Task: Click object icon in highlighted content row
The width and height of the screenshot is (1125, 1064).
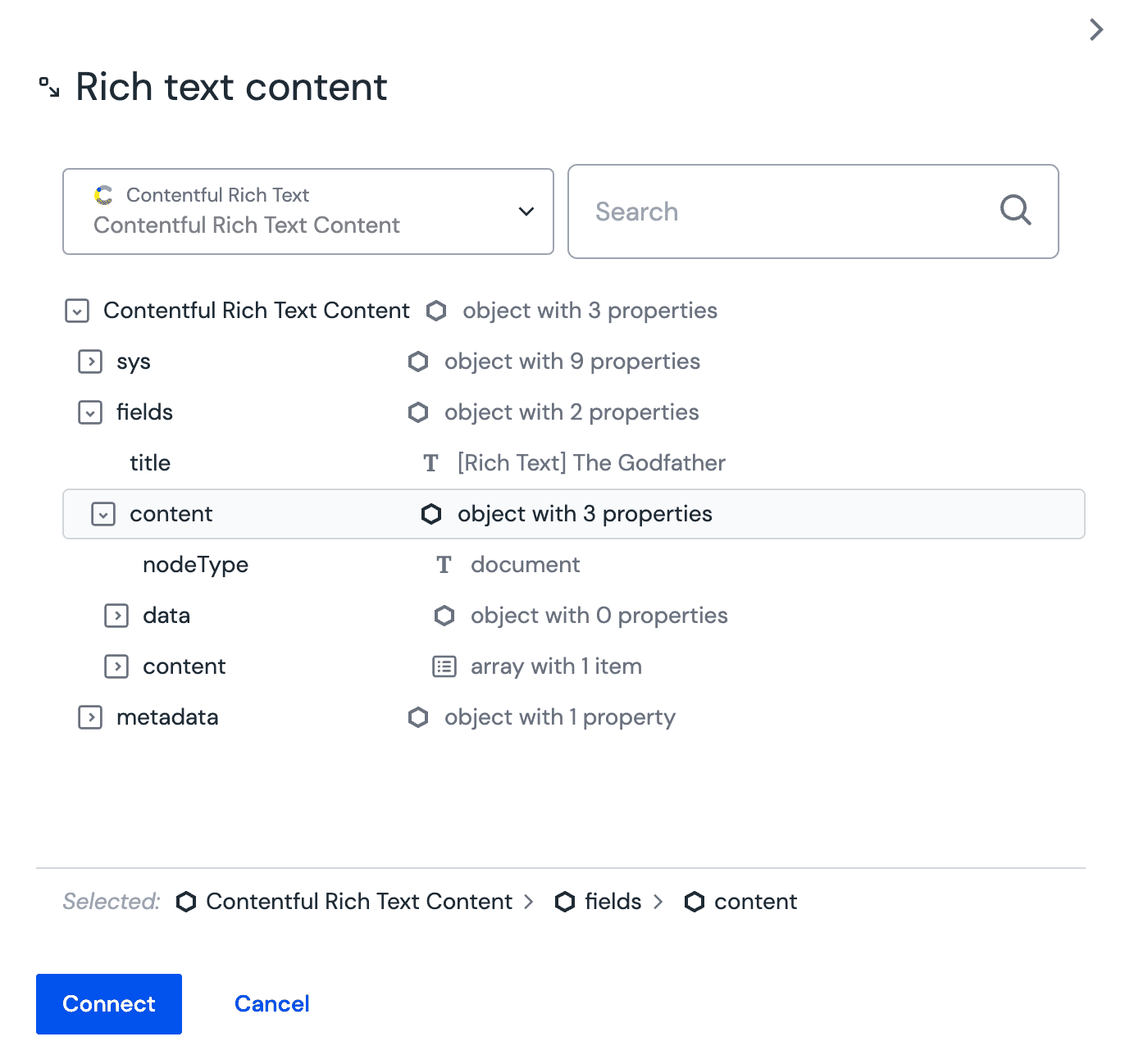Action: (x=431, y=514)
